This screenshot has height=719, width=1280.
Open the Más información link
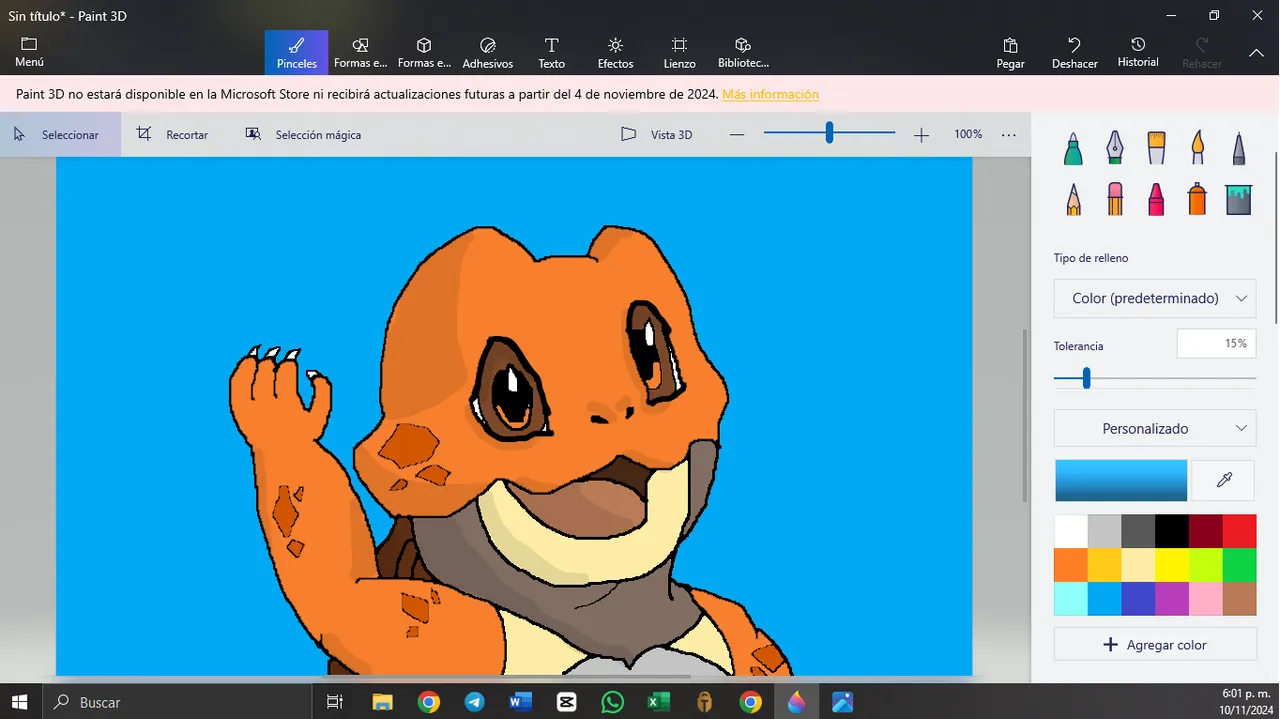[x=770, y=94]
